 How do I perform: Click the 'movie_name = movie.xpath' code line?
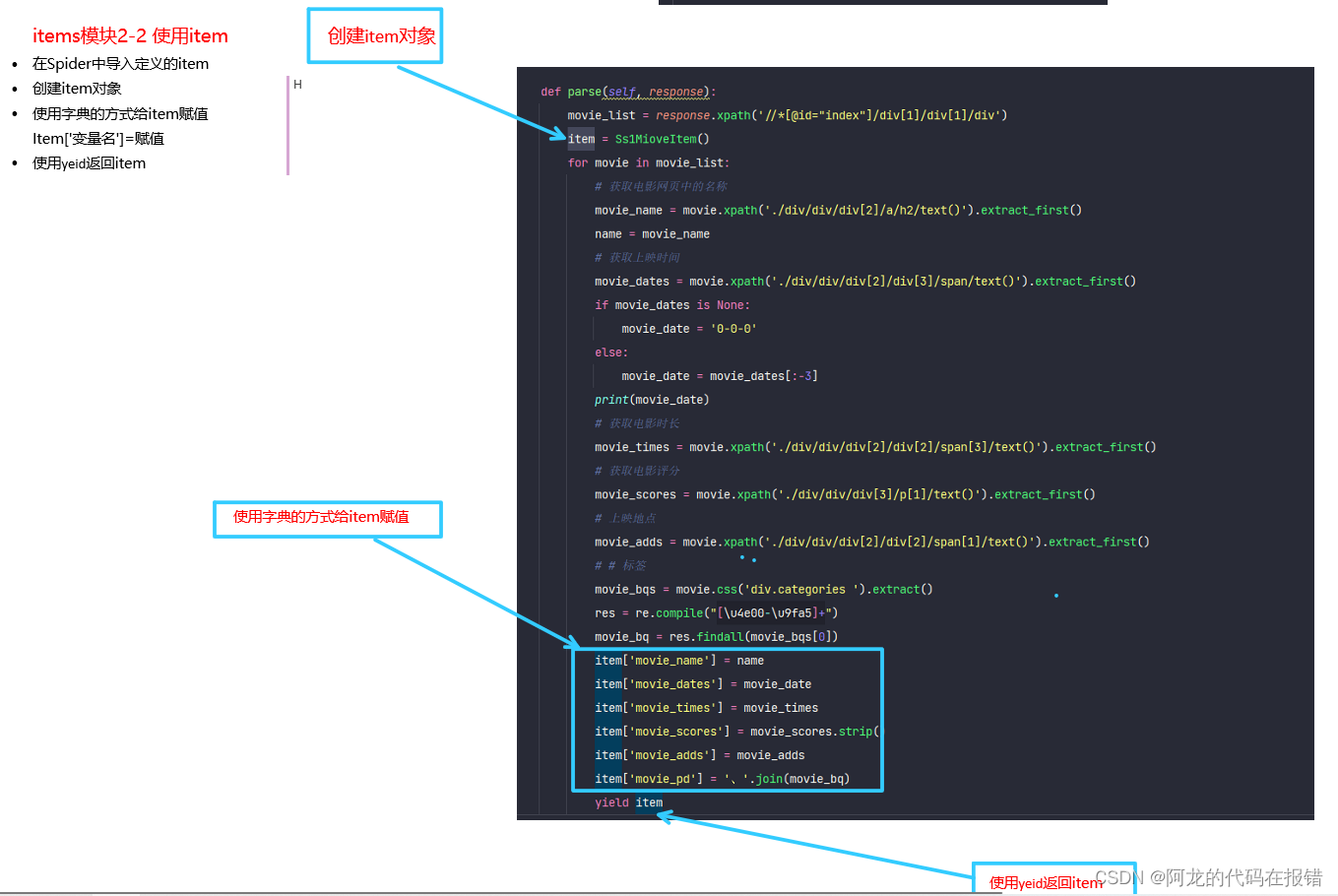coord(838,210)
